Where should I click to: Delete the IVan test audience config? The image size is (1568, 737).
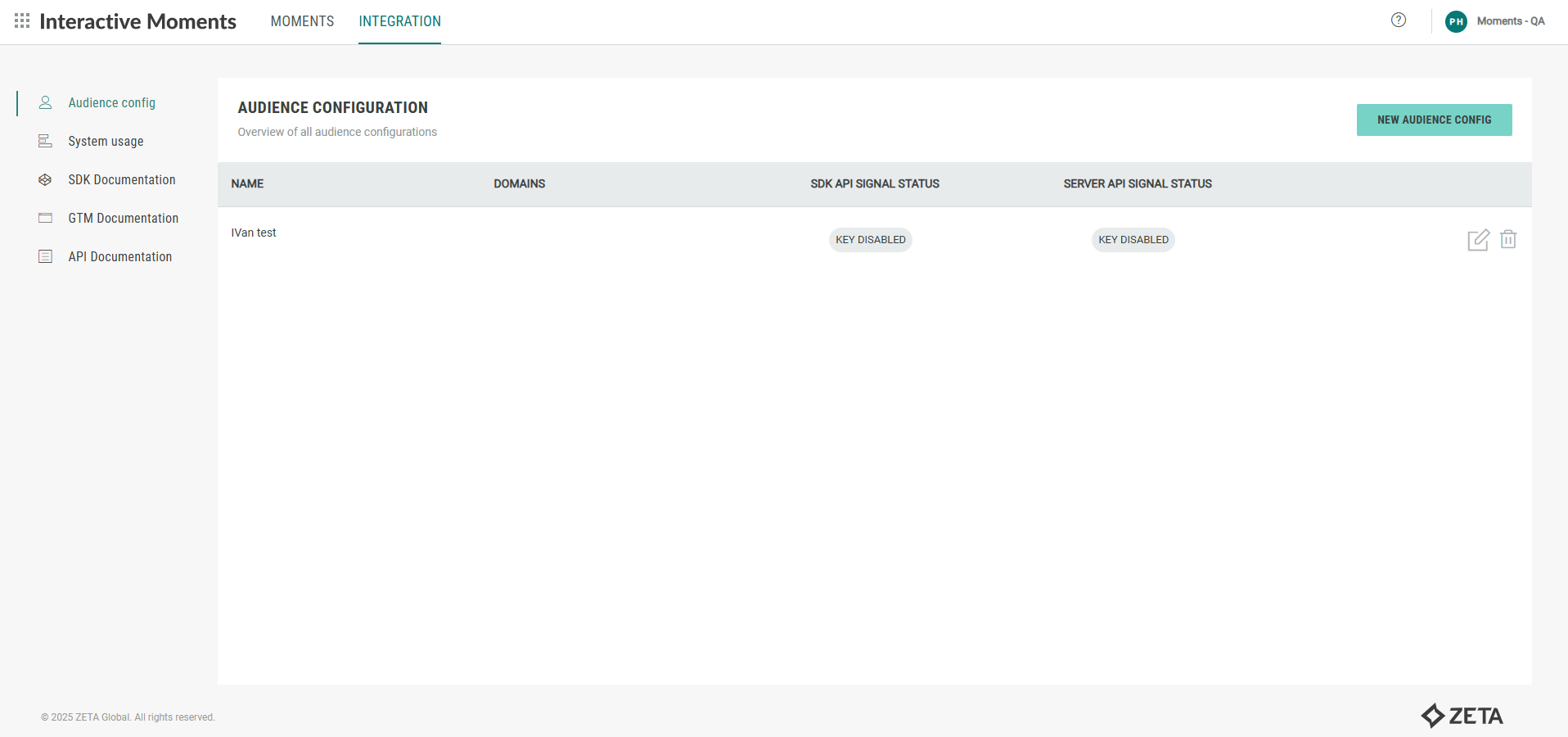coord(1507,239)
